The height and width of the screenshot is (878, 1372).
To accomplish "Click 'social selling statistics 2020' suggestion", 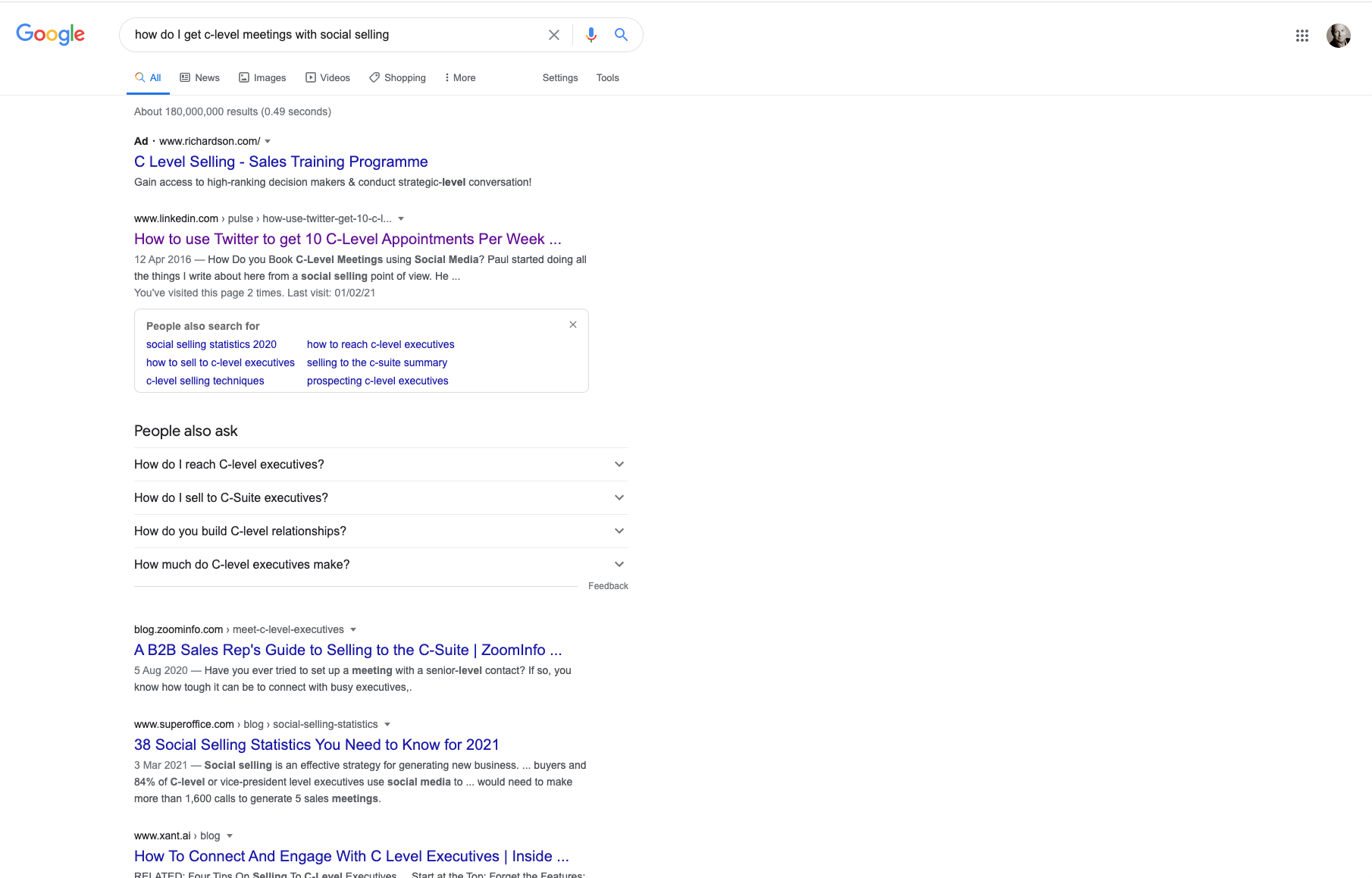I will click(211, 344).
